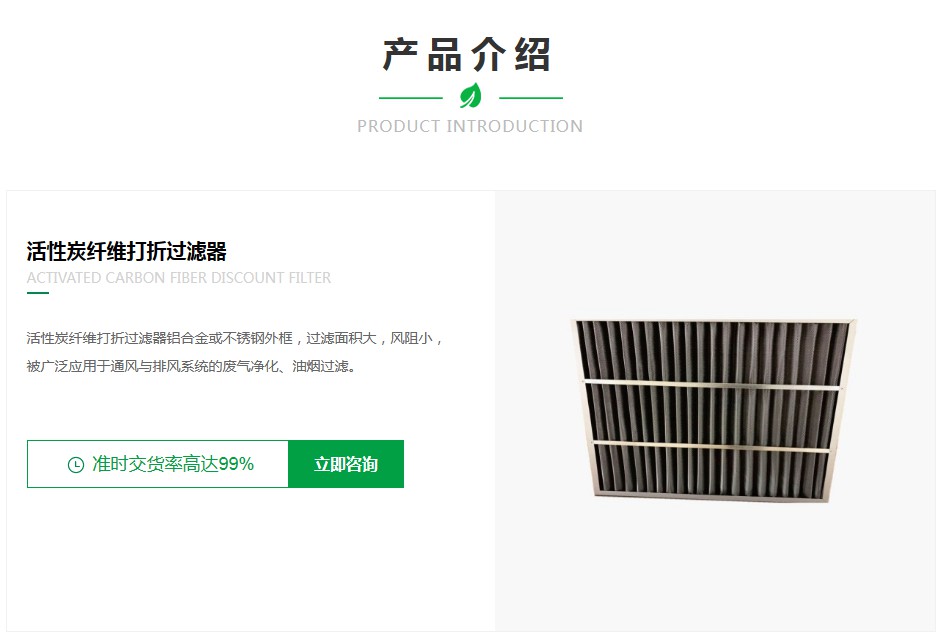Click the 活性炭纤维打折过滤器 product title

tap(126, 251)
